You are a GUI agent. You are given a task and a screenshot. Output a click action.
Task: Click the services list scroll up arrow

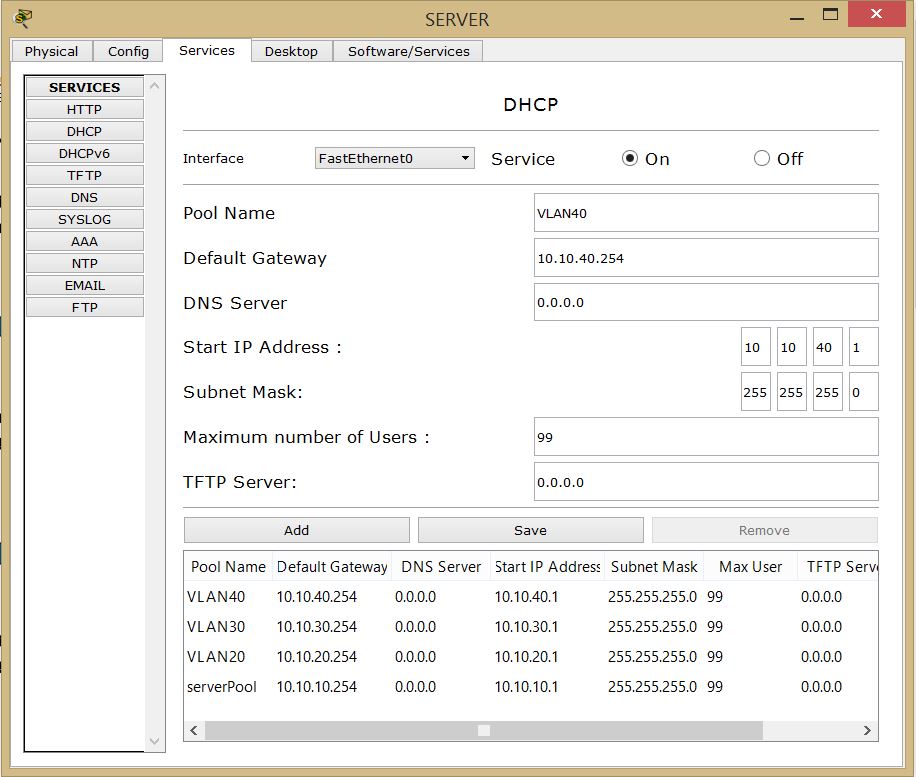(155, 86)
